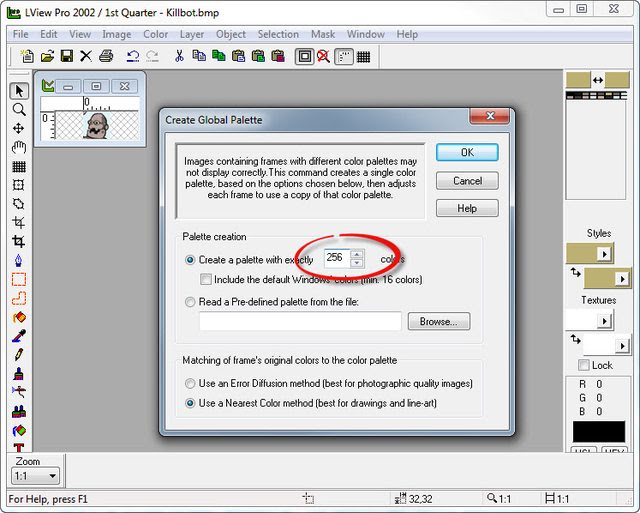Click the Killbot image thumbnail
Screen dimensions: 640x513
[97, 126]
